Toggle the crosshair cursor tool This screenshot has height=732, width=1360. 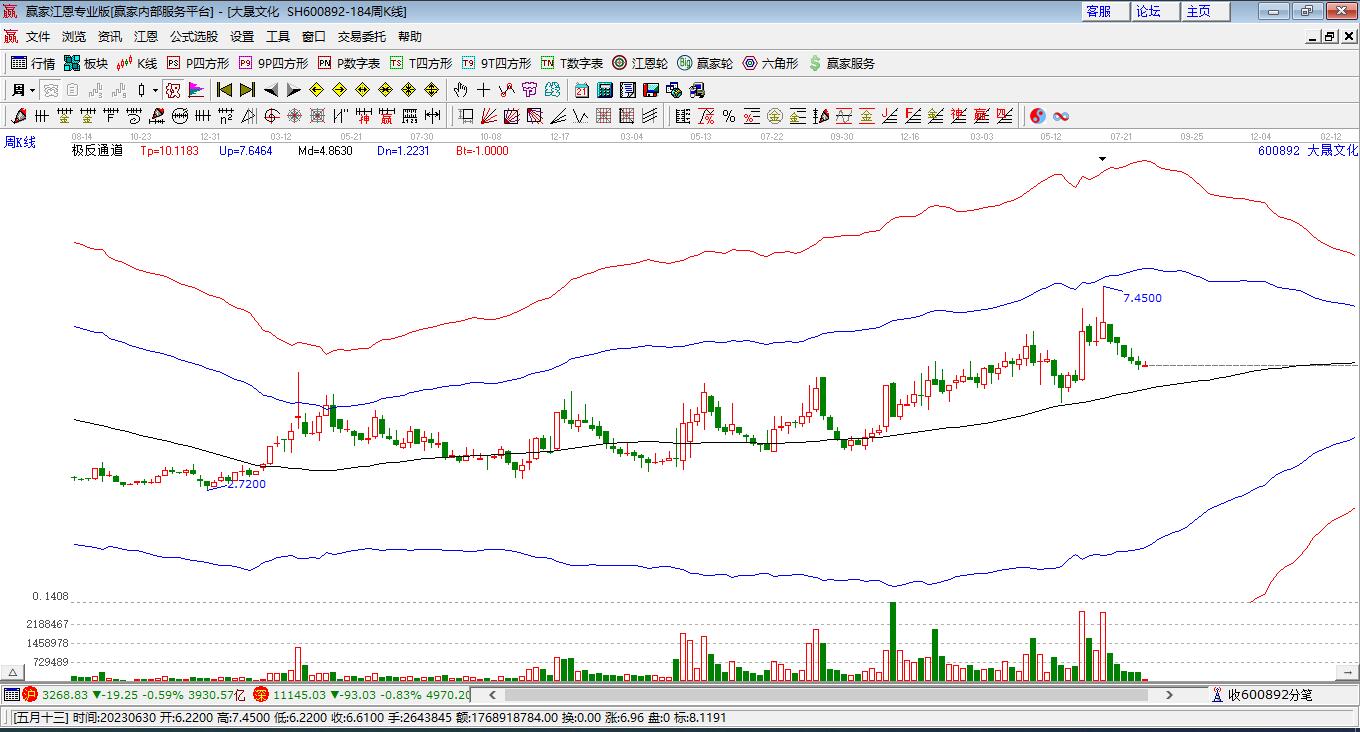tap(484, 90)
